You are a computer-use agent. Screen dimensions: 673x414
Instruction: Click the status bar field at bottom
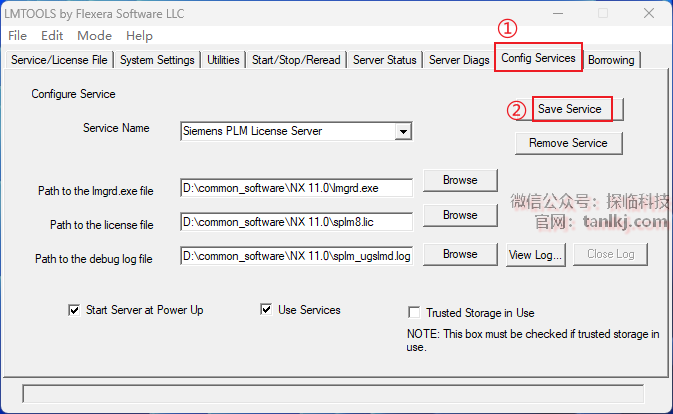(x=333, y=393)
